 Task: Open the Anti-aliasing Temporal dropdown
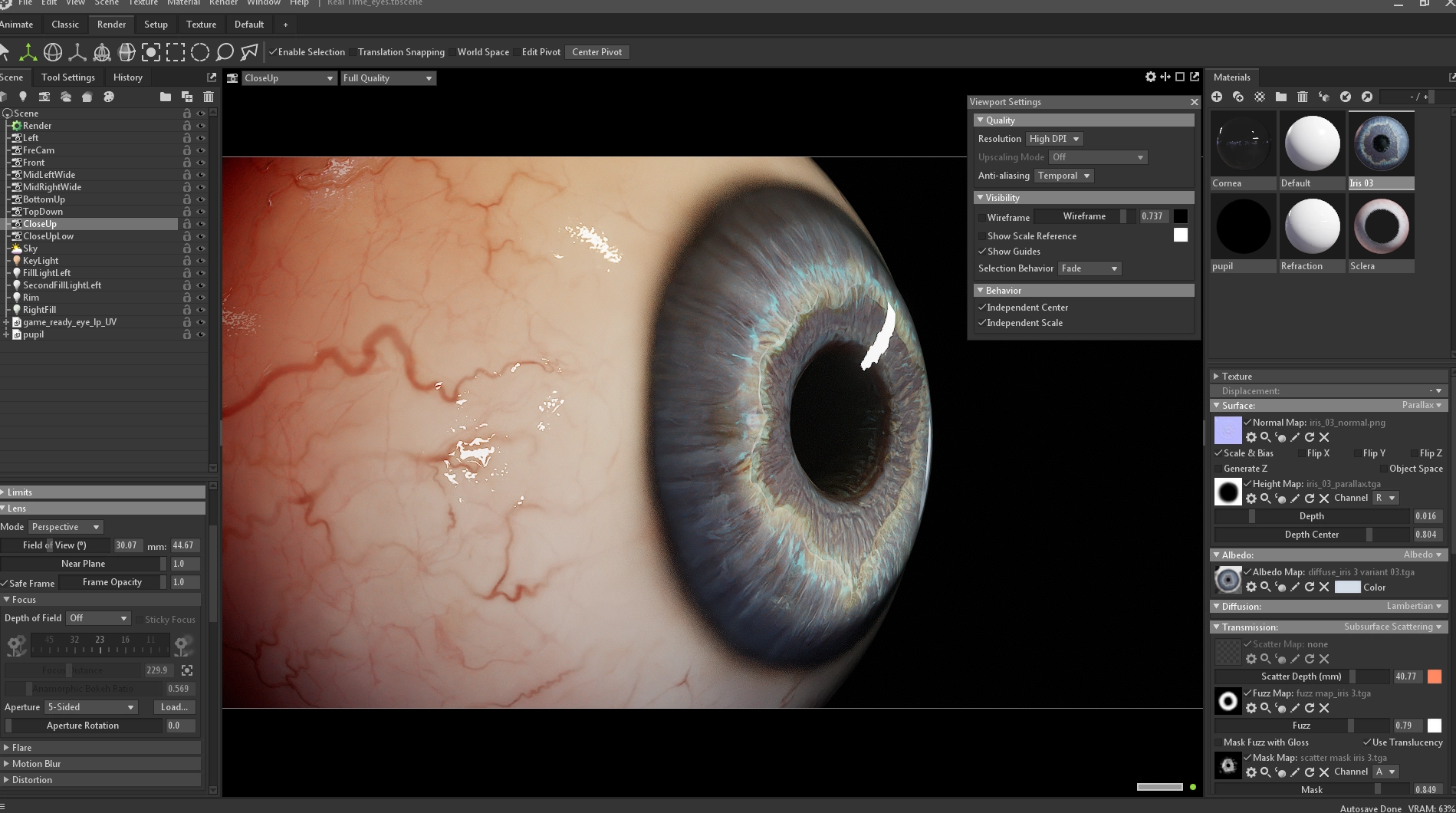click(x=1063, y=176)
